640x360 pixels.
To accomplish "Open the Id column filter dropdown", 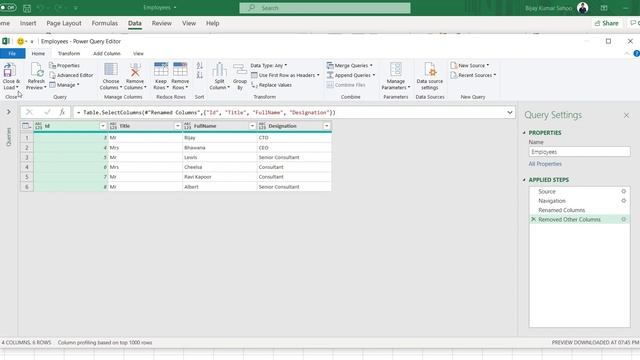I will pyautogui.click(x=103, y=126).
